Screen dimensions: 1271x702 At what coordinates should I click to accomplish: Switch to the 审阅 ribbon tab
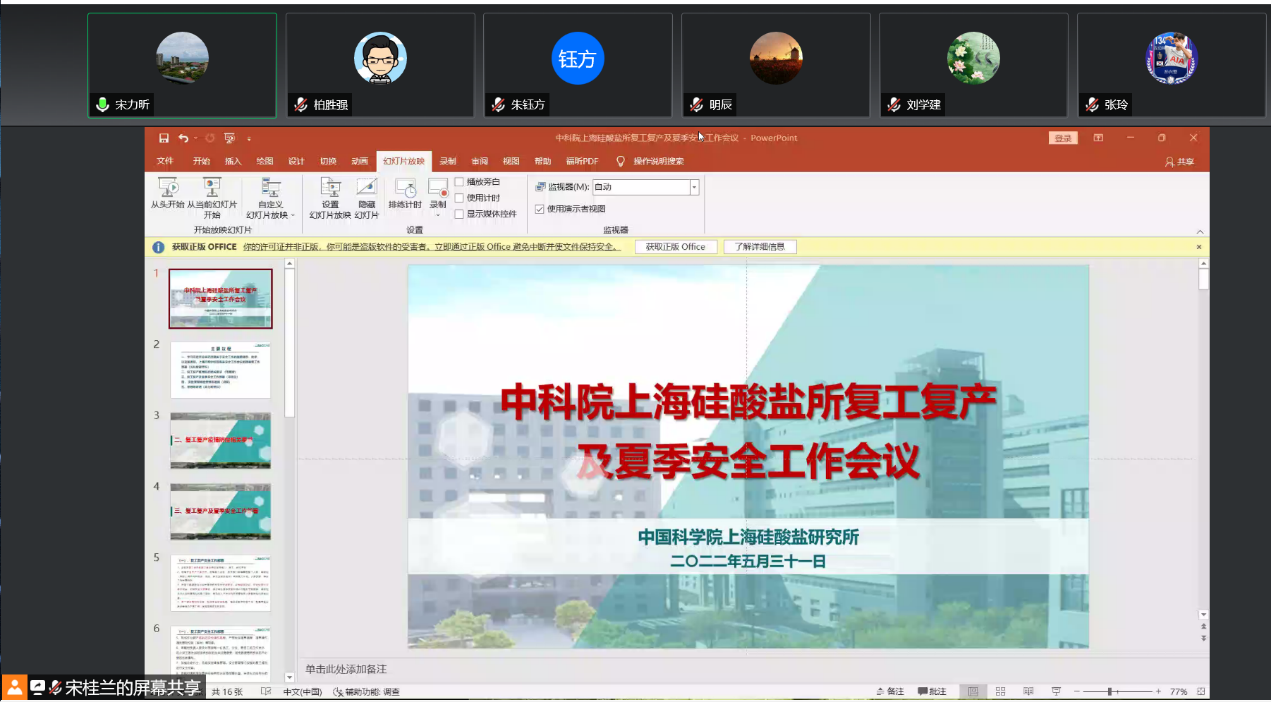point(479,161)
